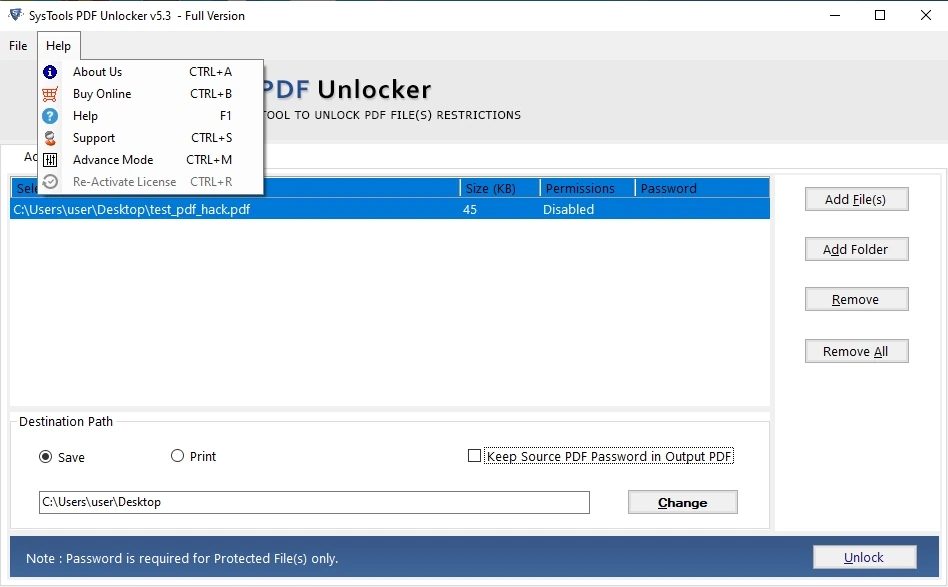Screen dimensions: 948x587
Task: Click the Advance Mode sliders icon
Action: (50, 160)
